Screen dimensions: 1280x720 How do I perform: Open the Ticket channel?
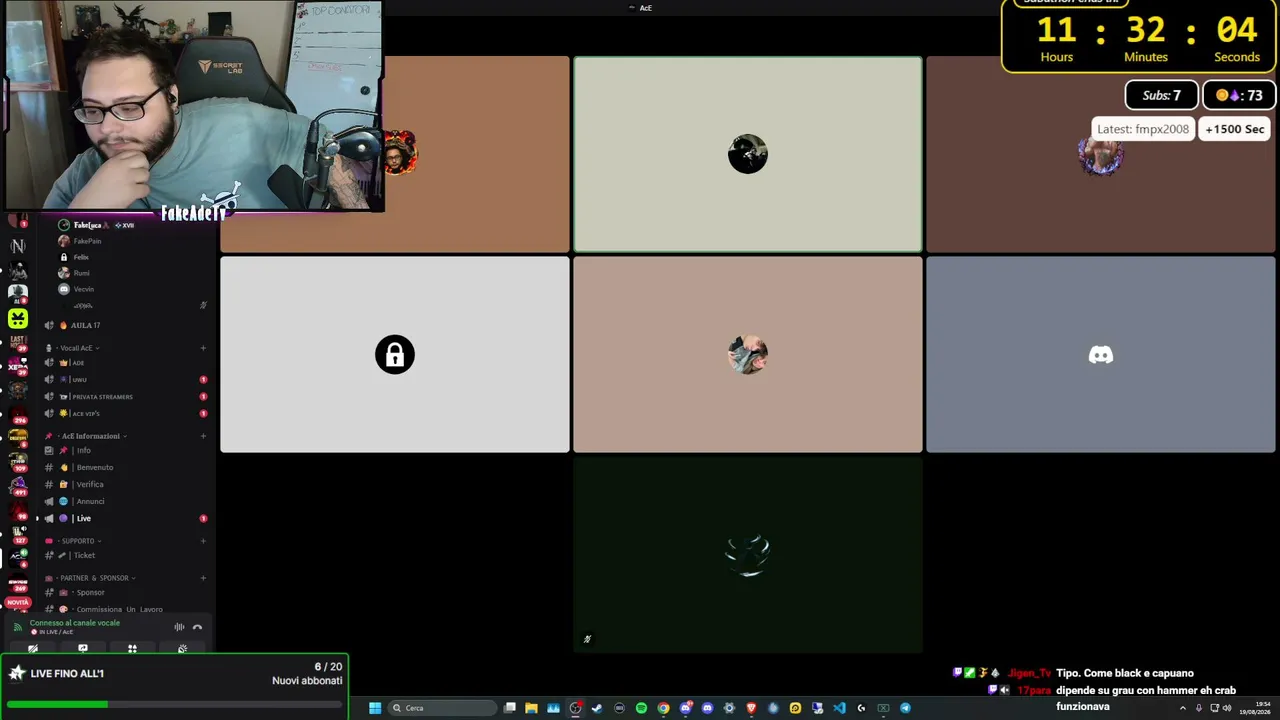[x=126, y=555]
